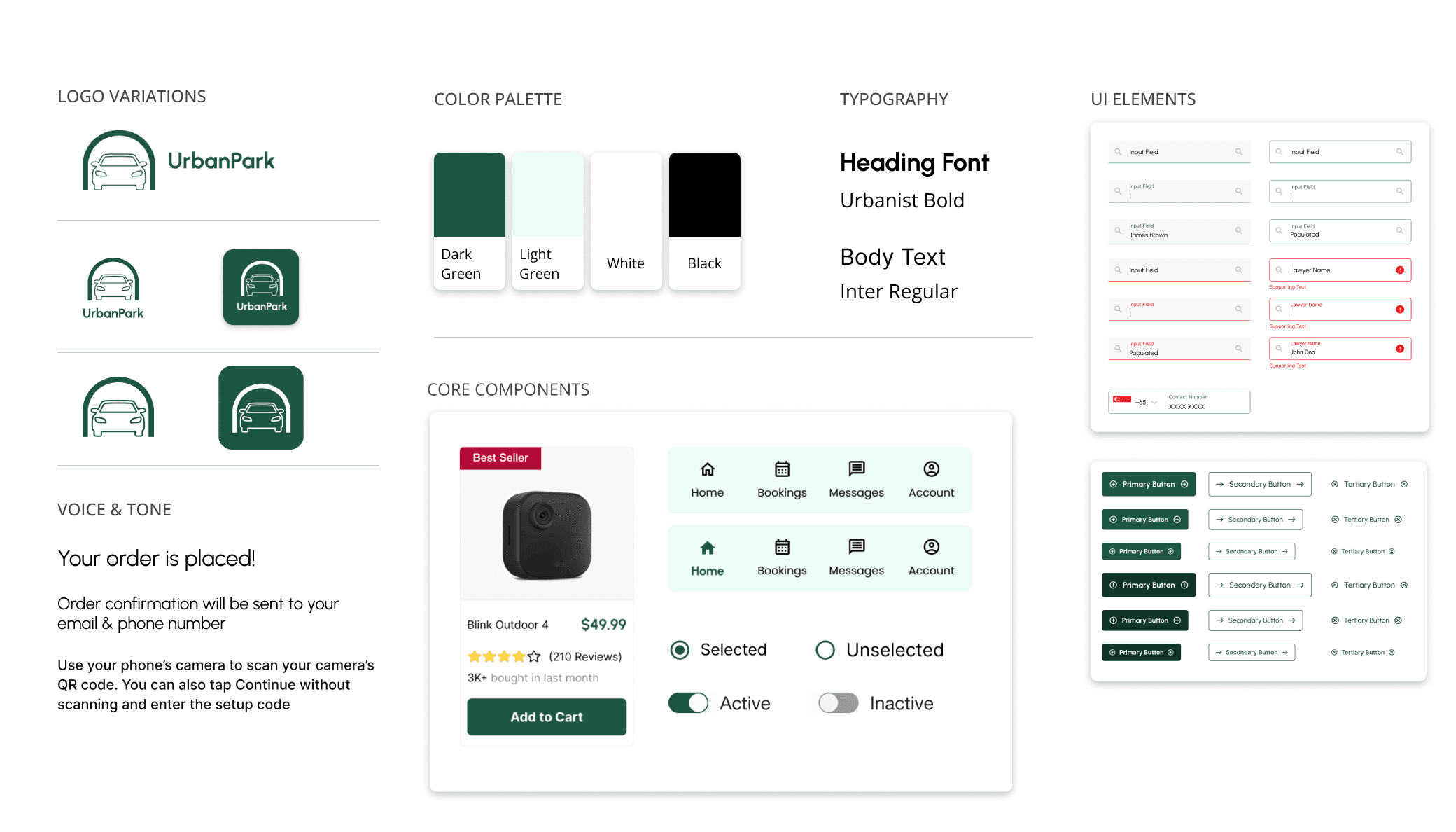Click search icon at end of James Brown field
1456x832 pixels.
pos(1238,230)
